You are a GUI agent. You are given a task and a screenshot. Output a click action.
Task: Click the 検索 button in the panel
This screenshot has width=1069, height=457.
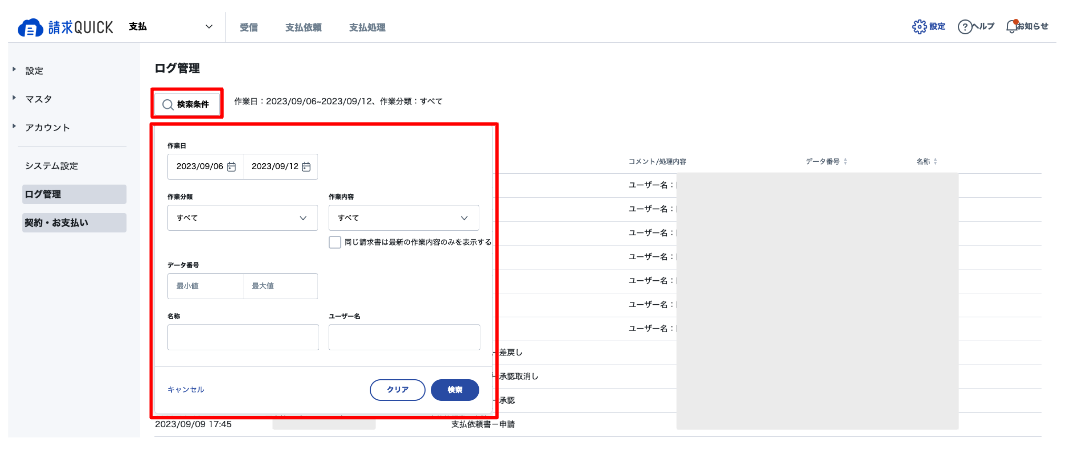455,389
